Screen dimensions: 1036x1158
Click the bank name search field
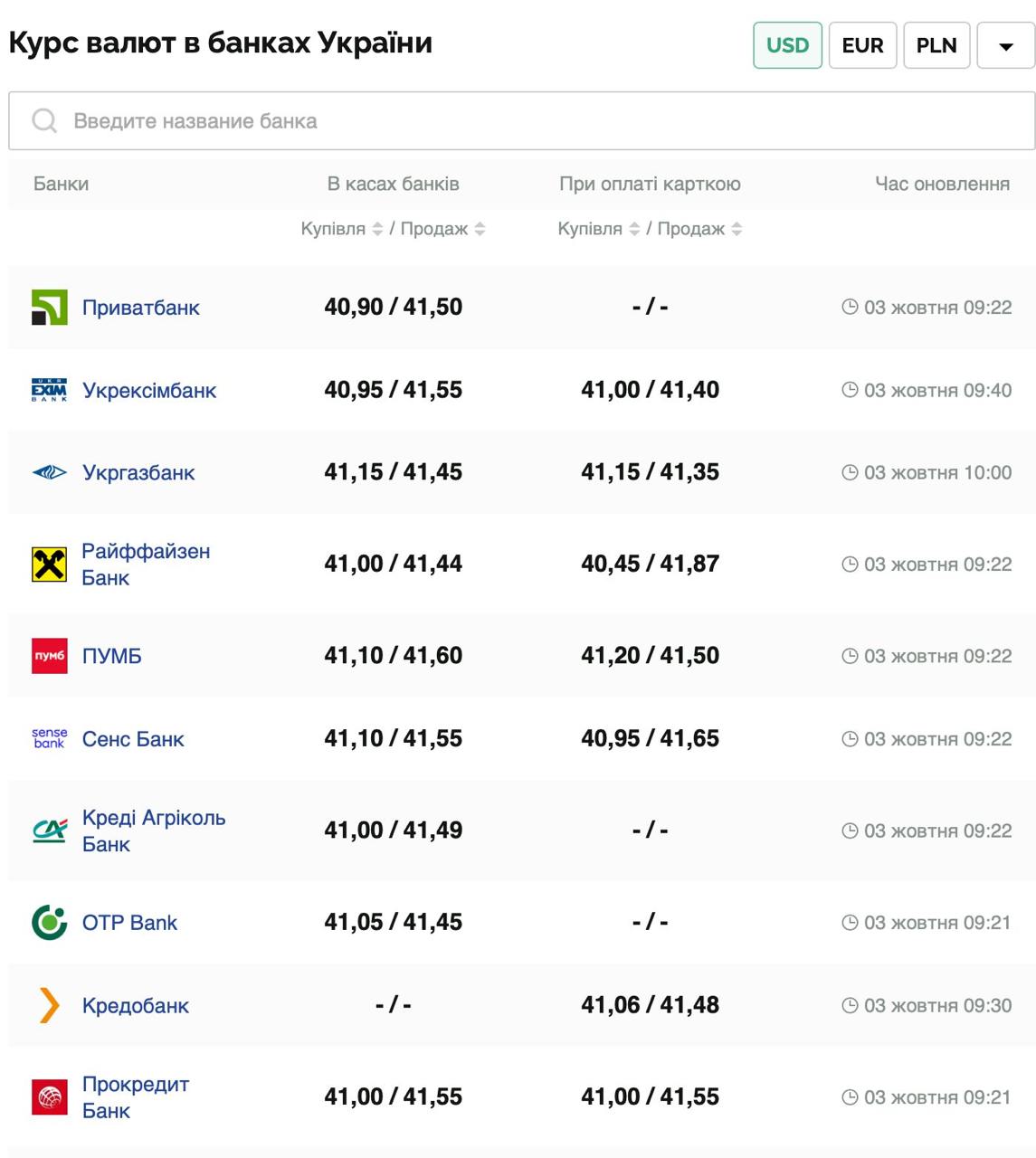pyautogui.click(x=521, y=121)
